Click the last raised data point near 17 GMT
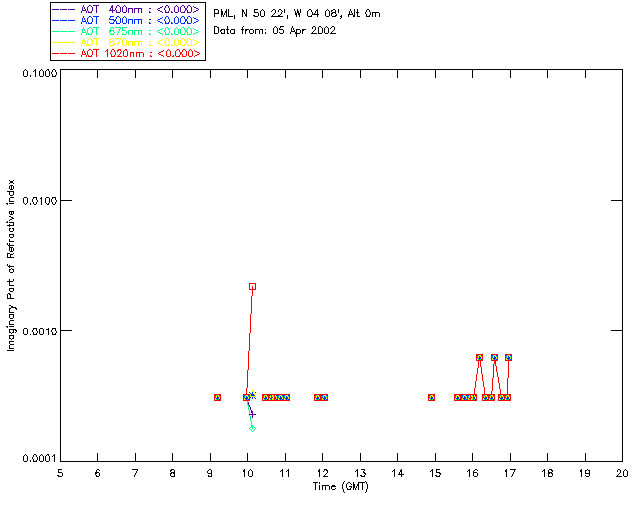Image resolution: width=640 pixels, height=512 pixels. click(508, 357)
